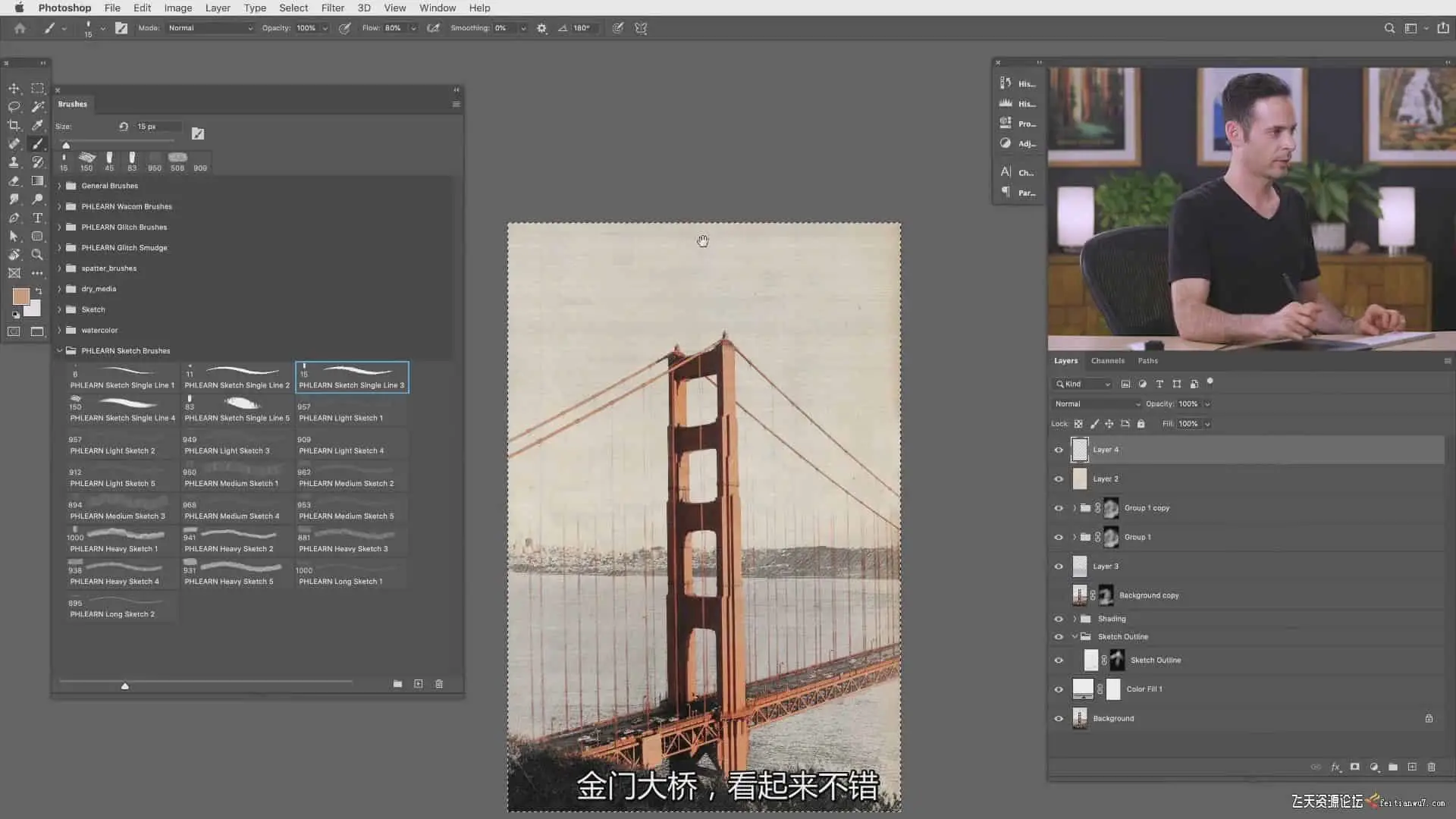Open the Filter menu
The width and height of the screenshot is (1456, 819).
332,8
